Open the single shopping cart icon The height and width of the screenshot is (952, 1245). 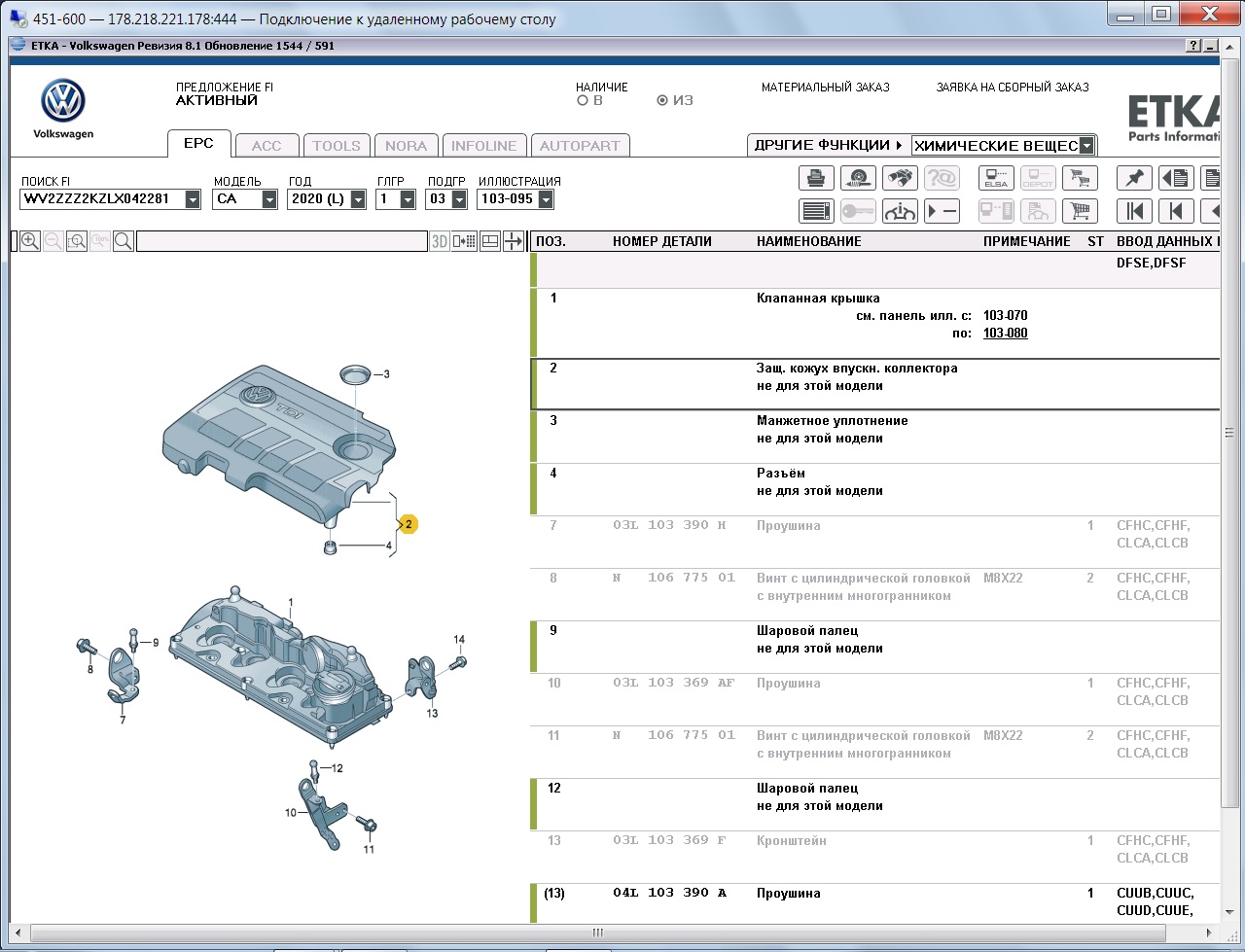(x=1079, y=211)
